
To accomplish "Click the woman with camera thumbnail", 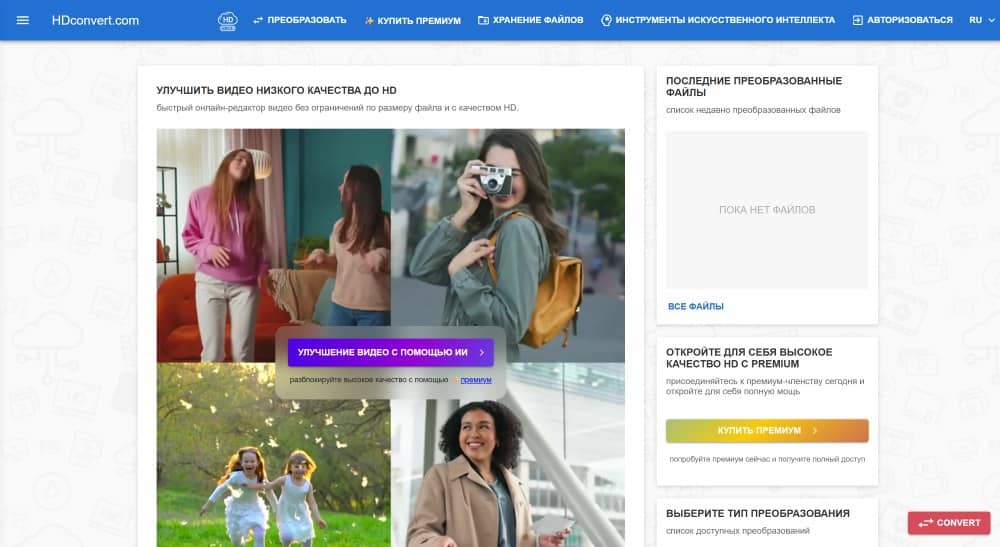I will [x=508, y=245].
